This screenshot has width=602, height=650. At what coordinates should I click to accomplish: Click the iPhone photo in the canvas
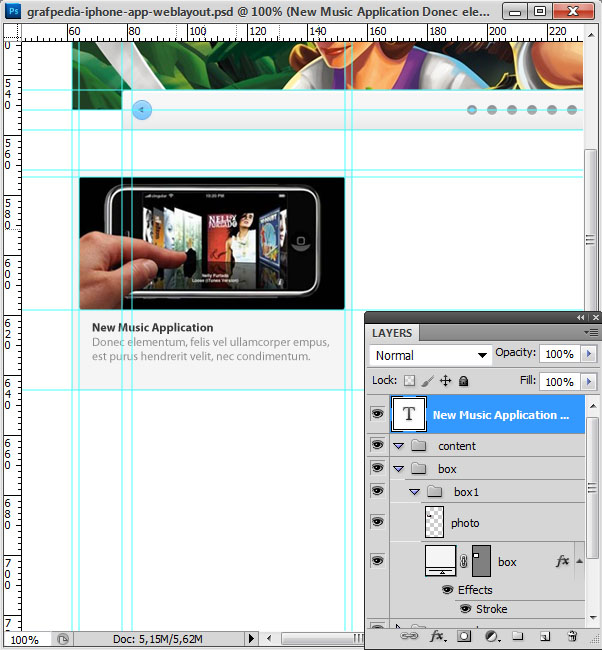[212, 243]
